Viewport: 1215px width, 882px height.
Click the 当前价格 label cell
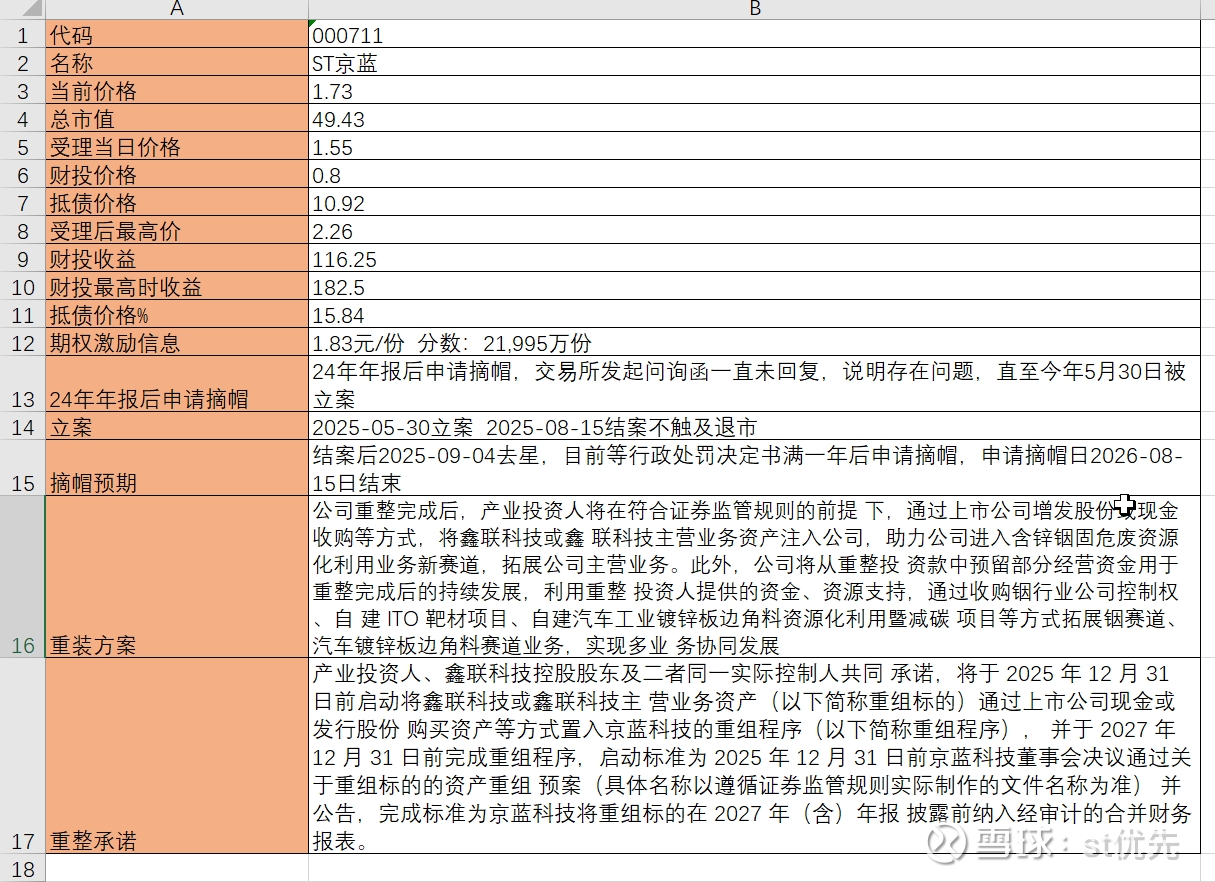click(x=177, y=90)
